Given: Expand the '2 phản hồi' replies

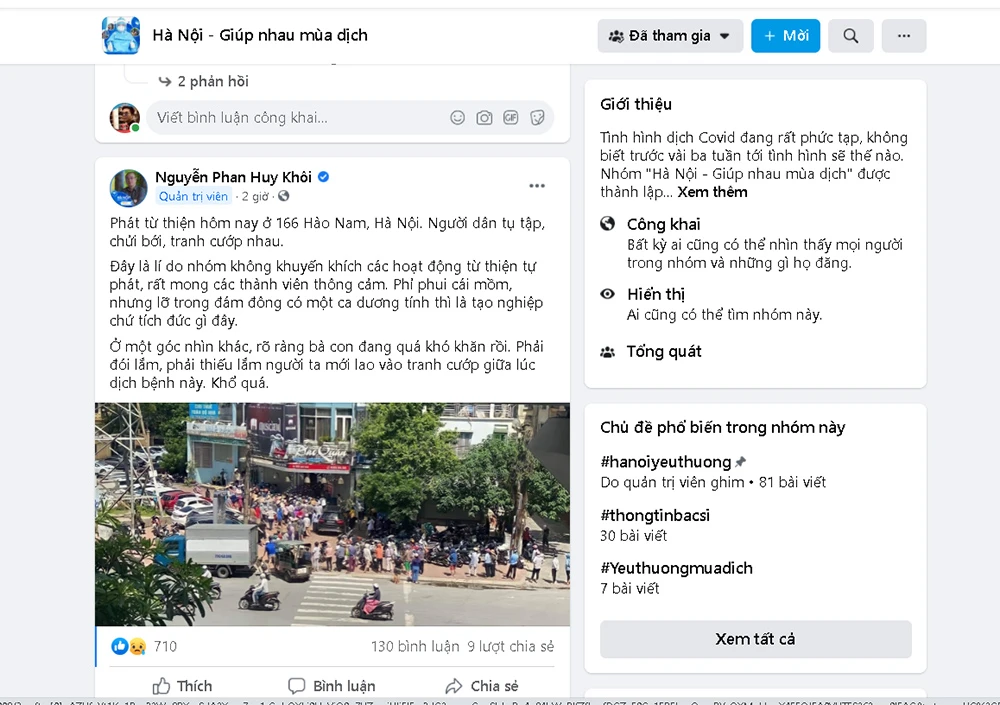Looking at the screenshot, I should click(x=212, y=82).
